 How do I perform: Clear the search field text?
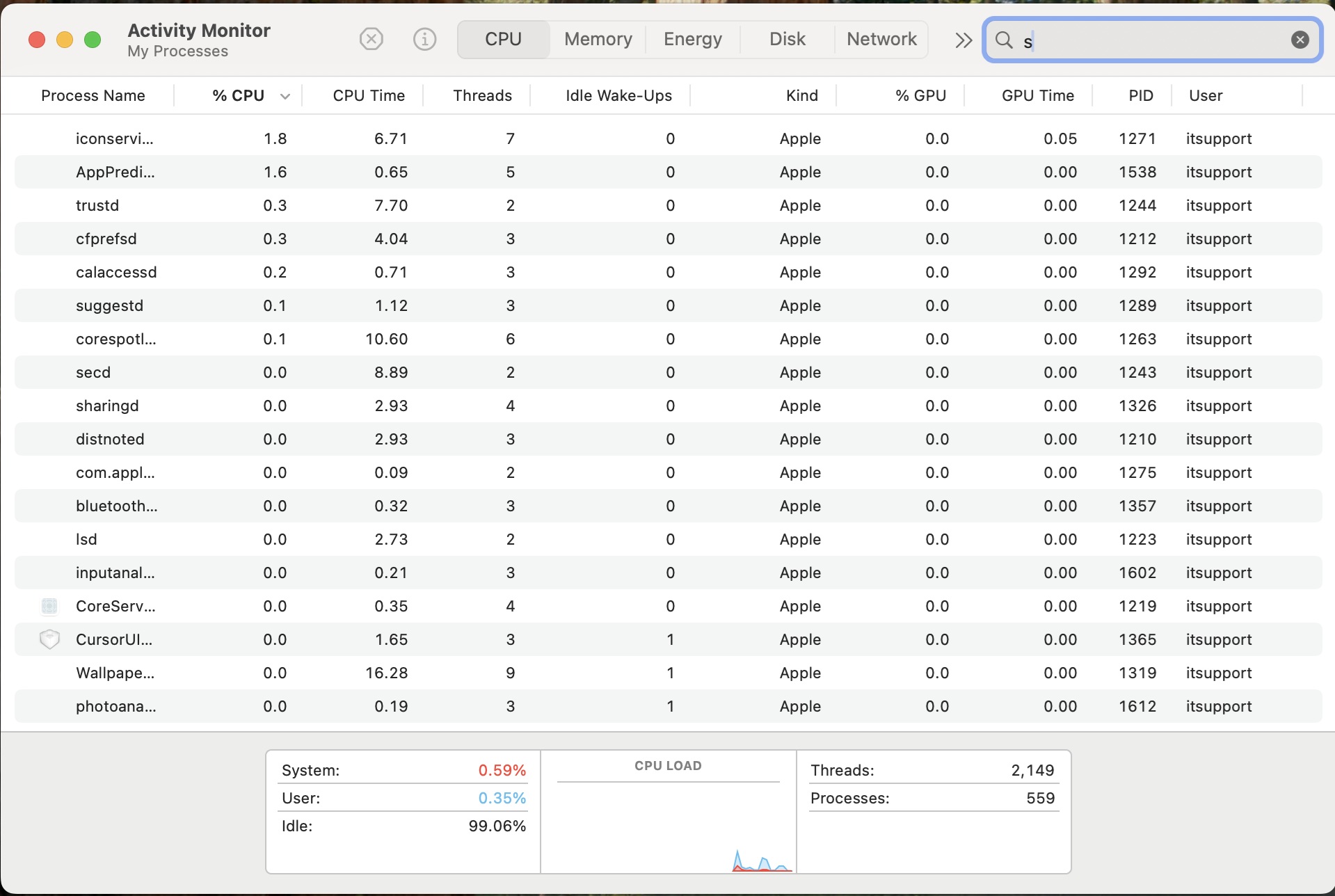pyautogui.click(x=1300, y=40)
